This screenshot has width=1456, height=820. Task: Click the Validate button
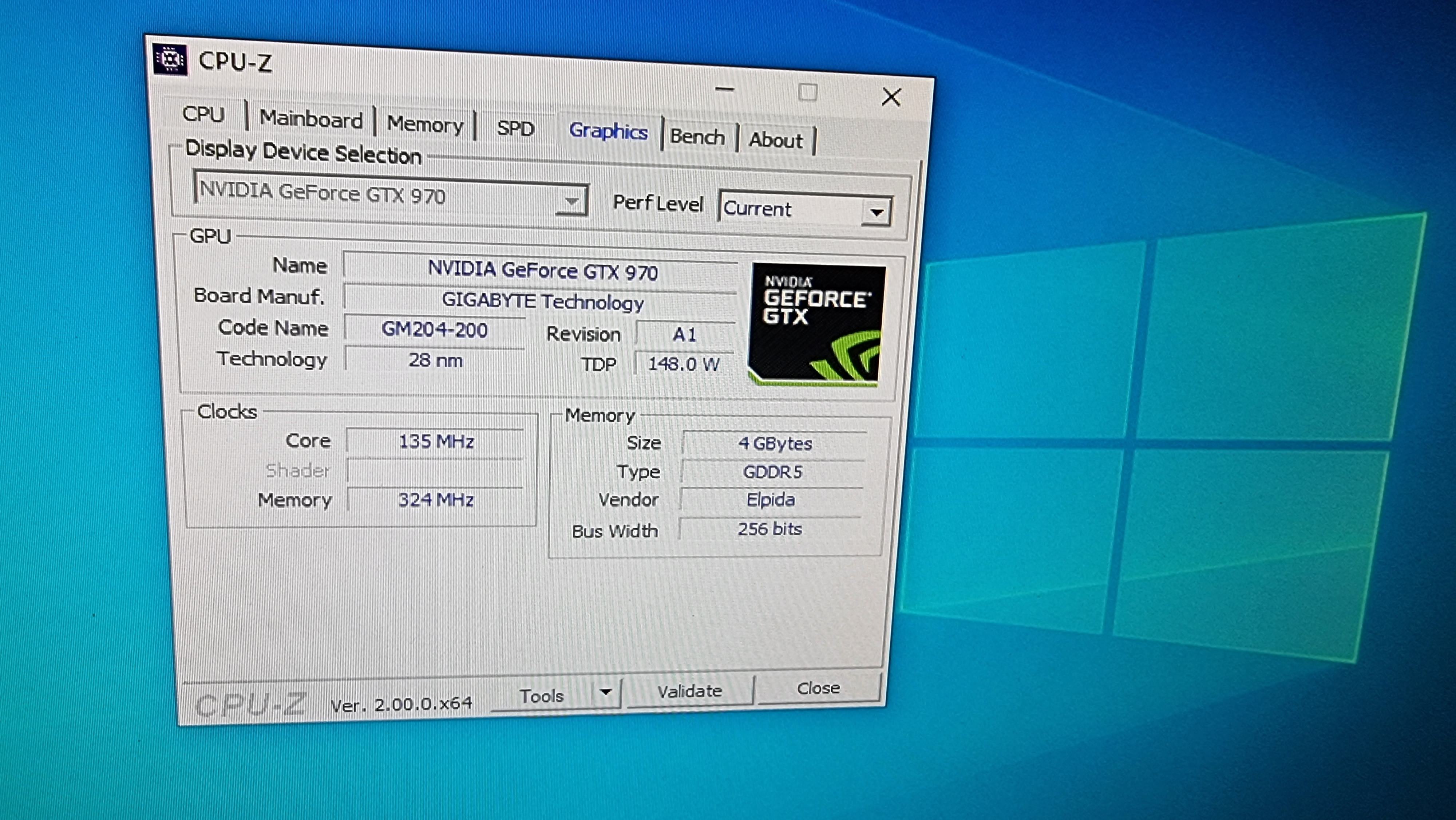click(689, 691)
